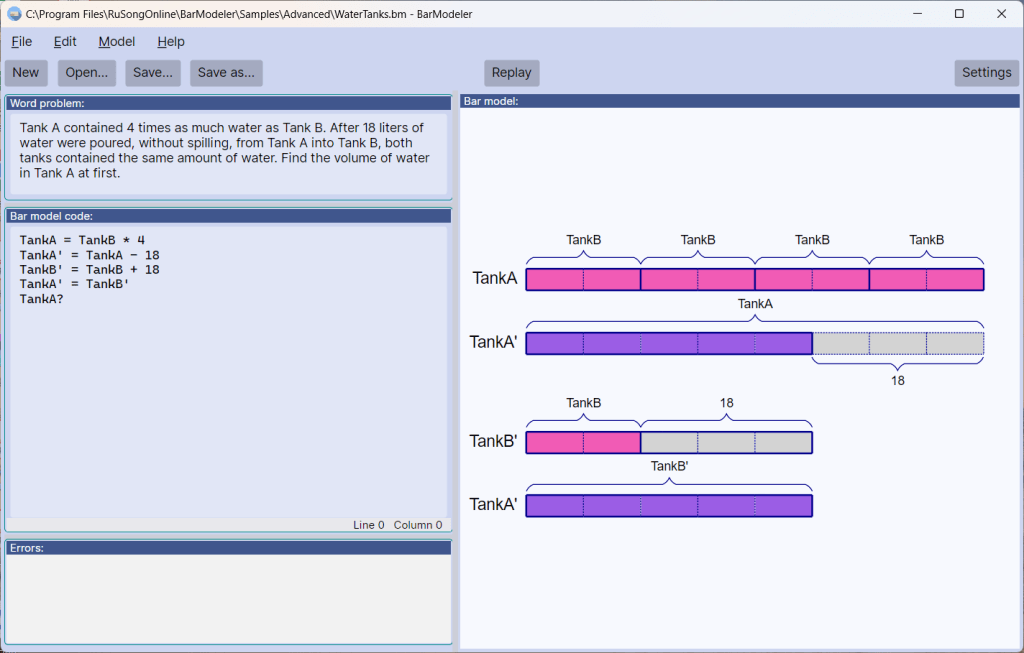Place the cursor on the 'TankA?' code line

41,299
